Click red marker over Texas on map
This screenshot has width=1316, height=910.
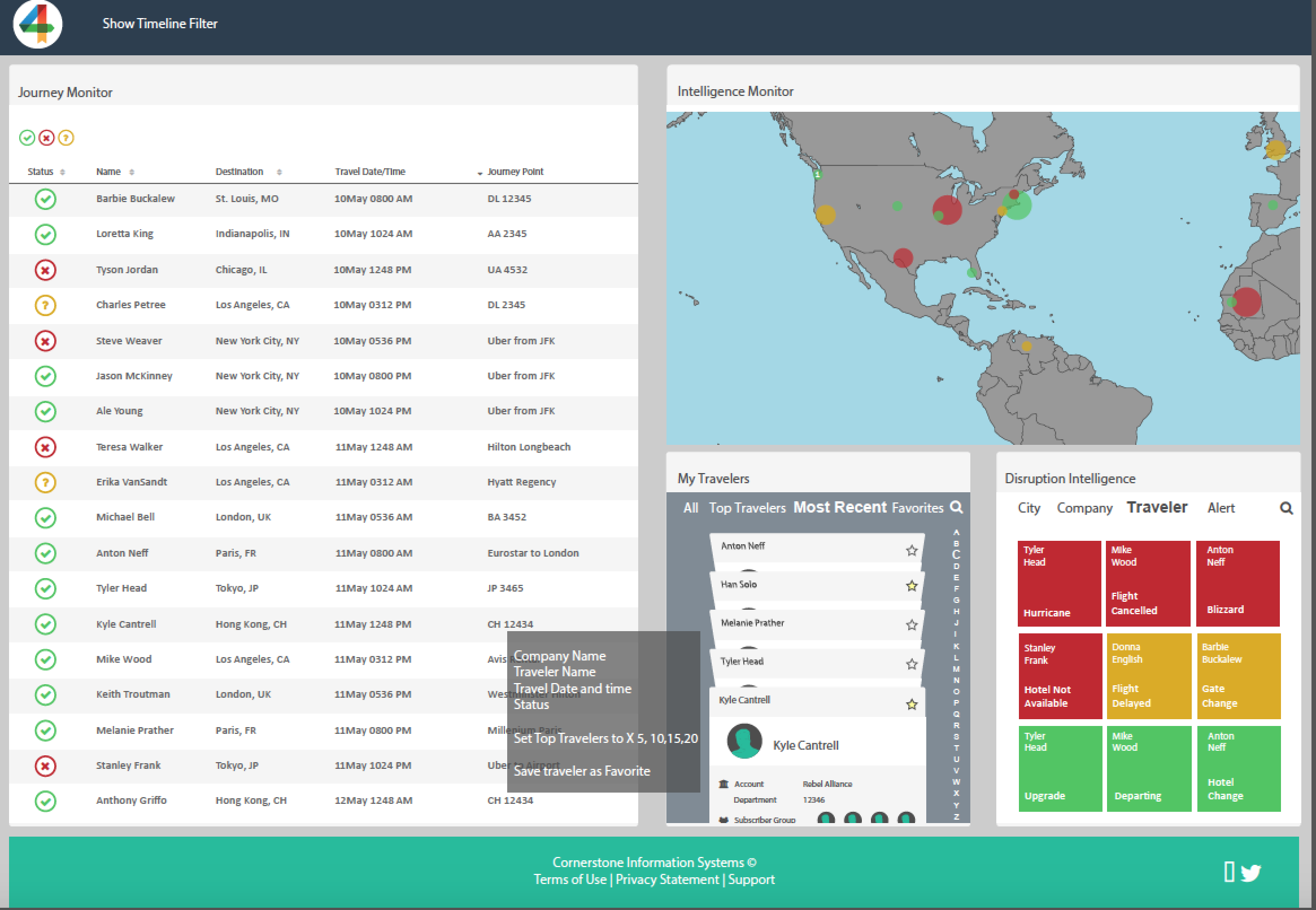(x=903, y=258)
